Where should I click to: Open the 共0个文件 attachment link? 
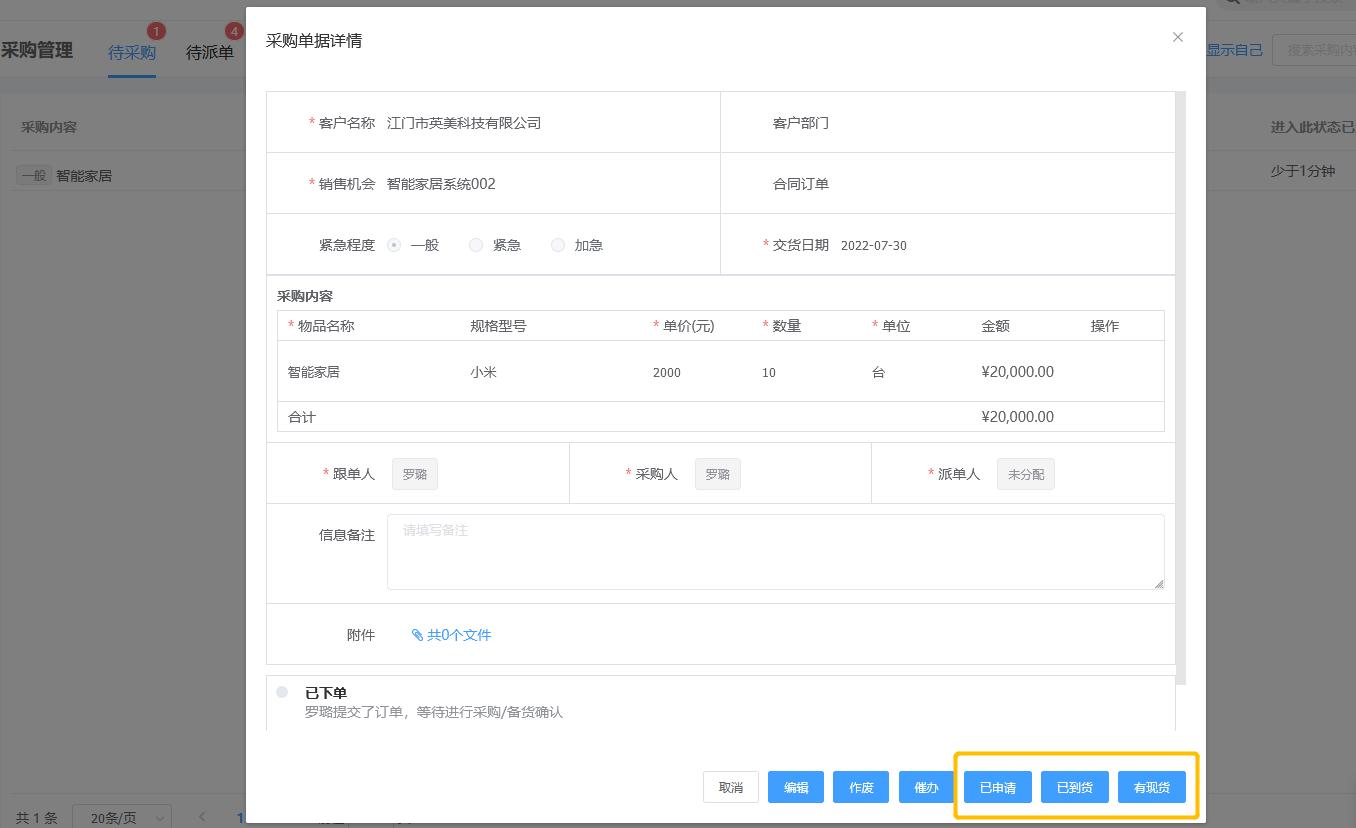point(459,635)
